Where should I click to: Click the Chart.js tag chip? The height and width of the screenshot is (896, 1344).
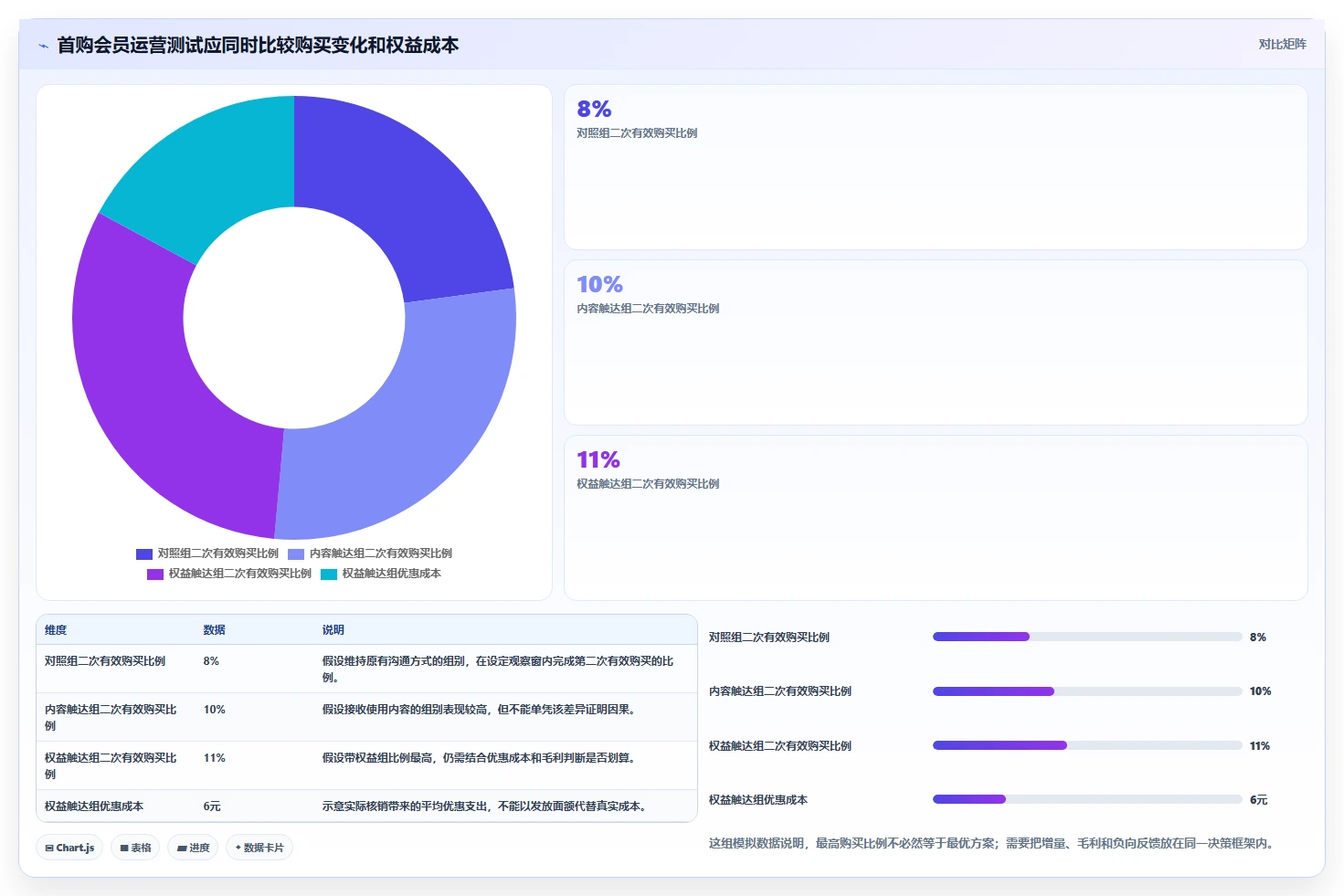pyautogui.click(x=69, y=848)
